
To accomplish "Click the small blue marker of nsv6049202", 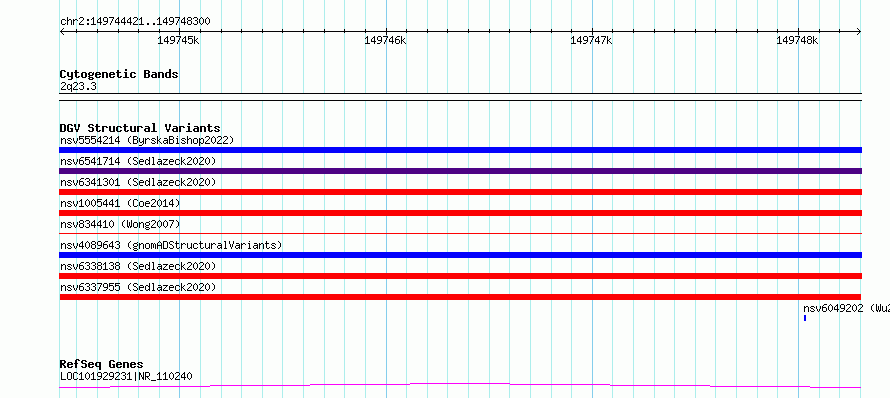I will click(805, 318).
